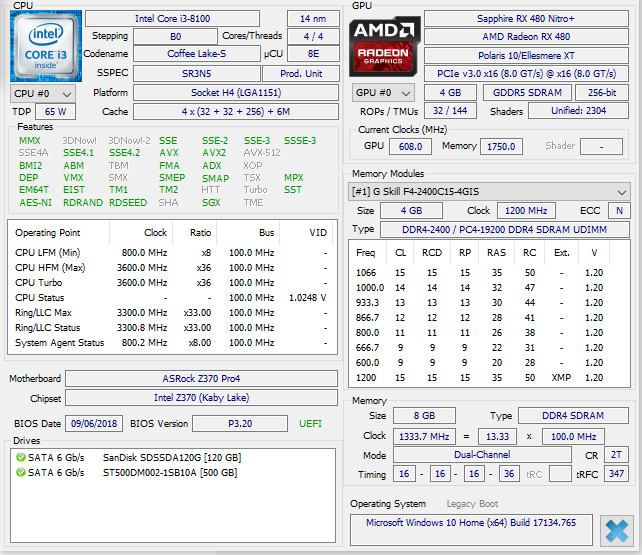Expand the memory module G Skill dropdown
642x555 pixels.
coord(489,192)
